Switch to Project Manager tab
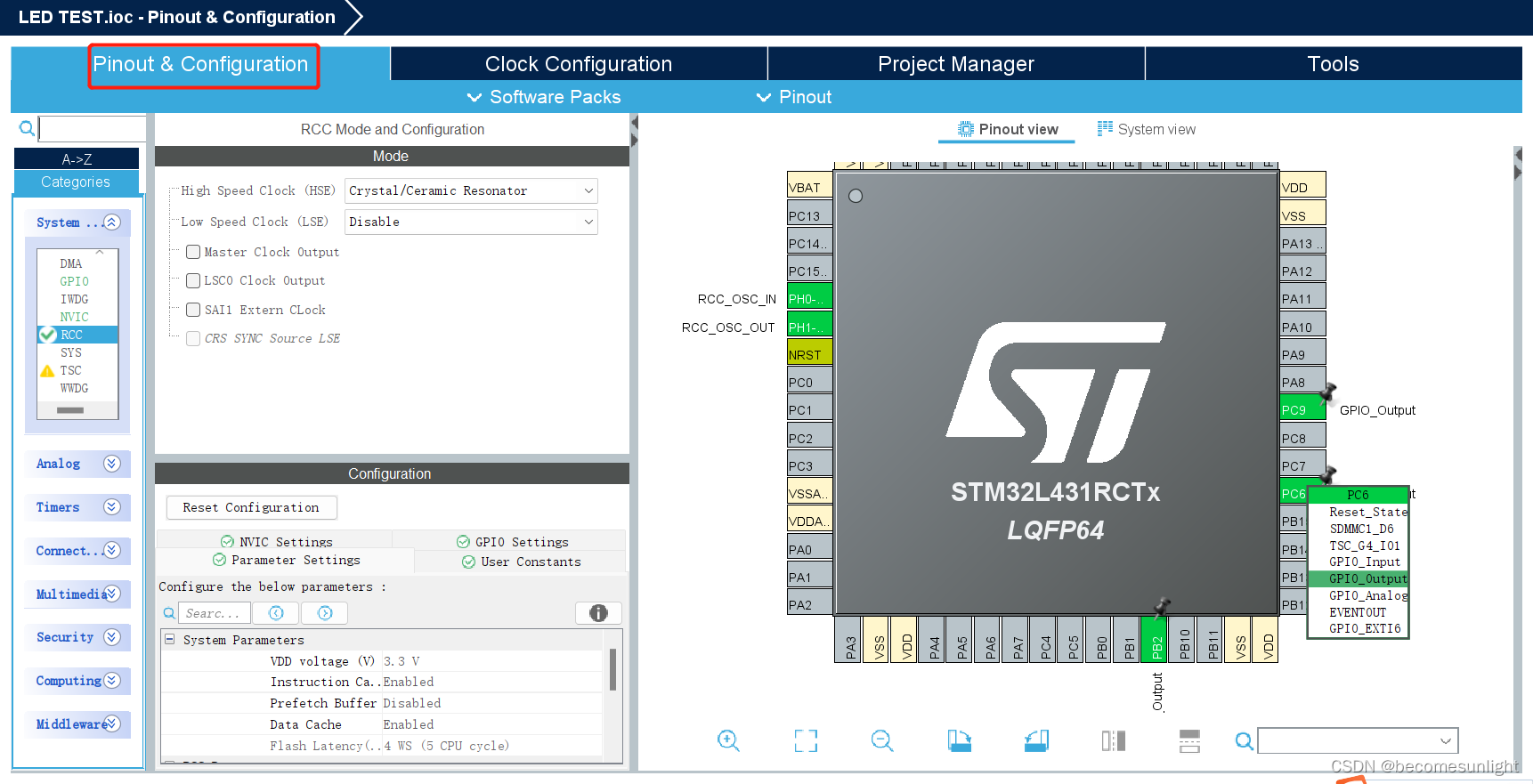The image size is (1533, 784). click(956, 64)
